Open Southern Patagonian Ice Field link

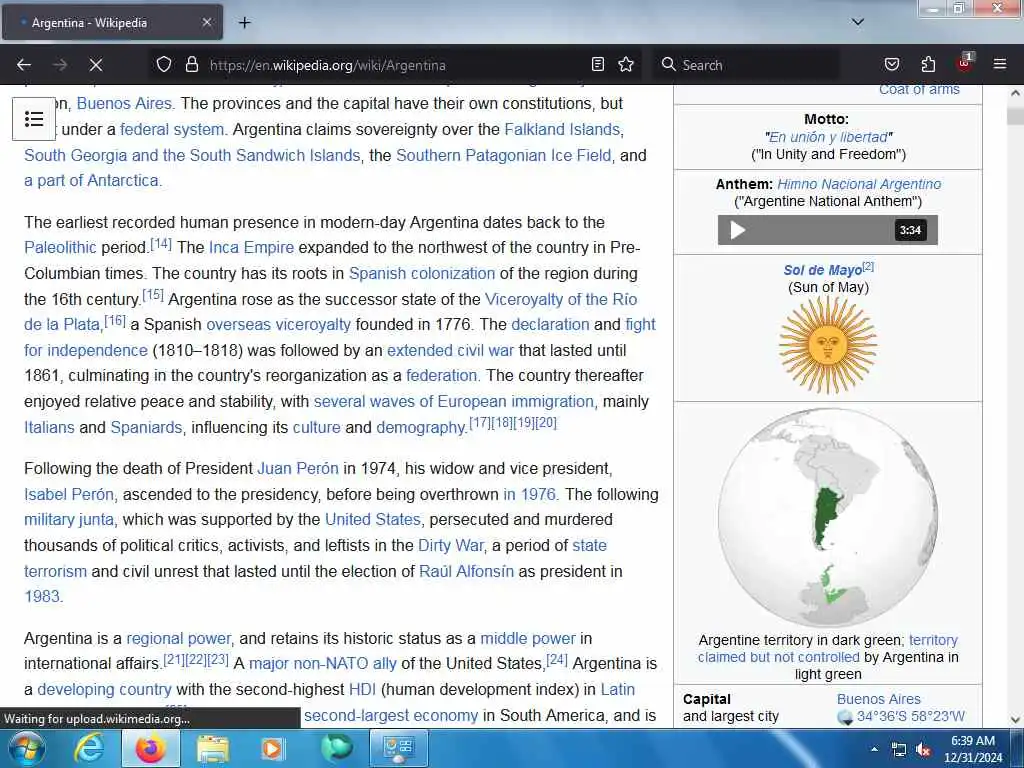coord(504,155)
